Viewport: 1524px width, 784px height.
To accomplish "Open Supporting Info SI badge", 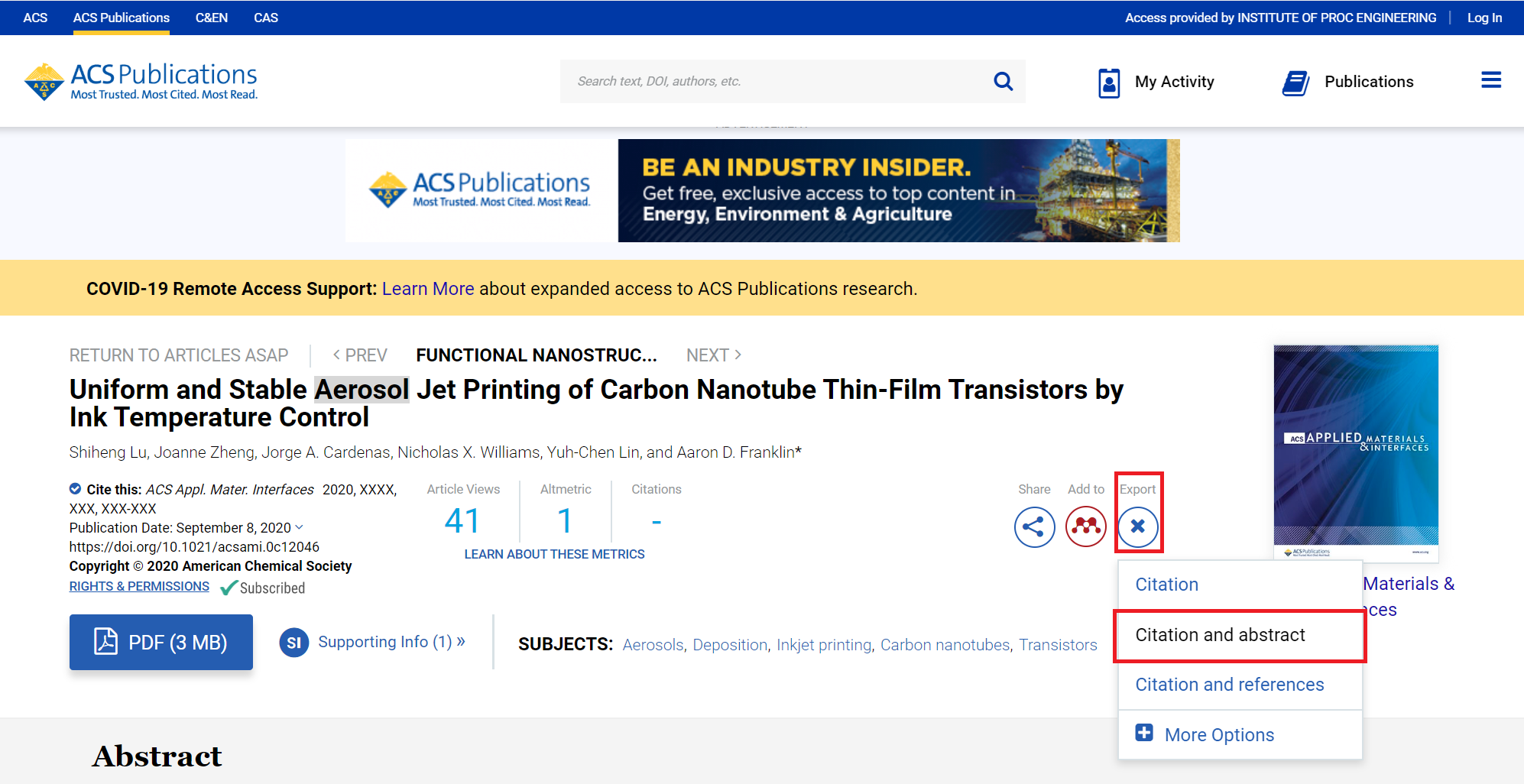I will [294, 643].
